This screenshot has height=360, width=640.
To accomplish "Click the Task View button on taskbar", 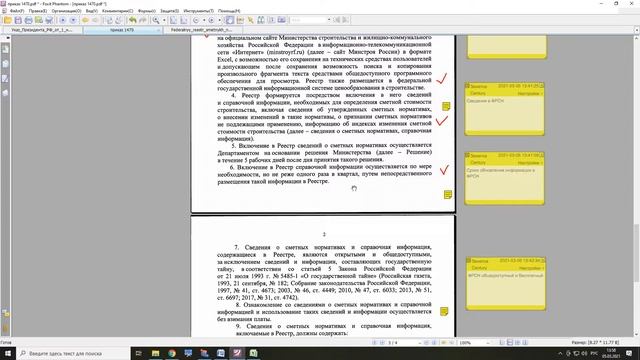I will tap(139, 353).
